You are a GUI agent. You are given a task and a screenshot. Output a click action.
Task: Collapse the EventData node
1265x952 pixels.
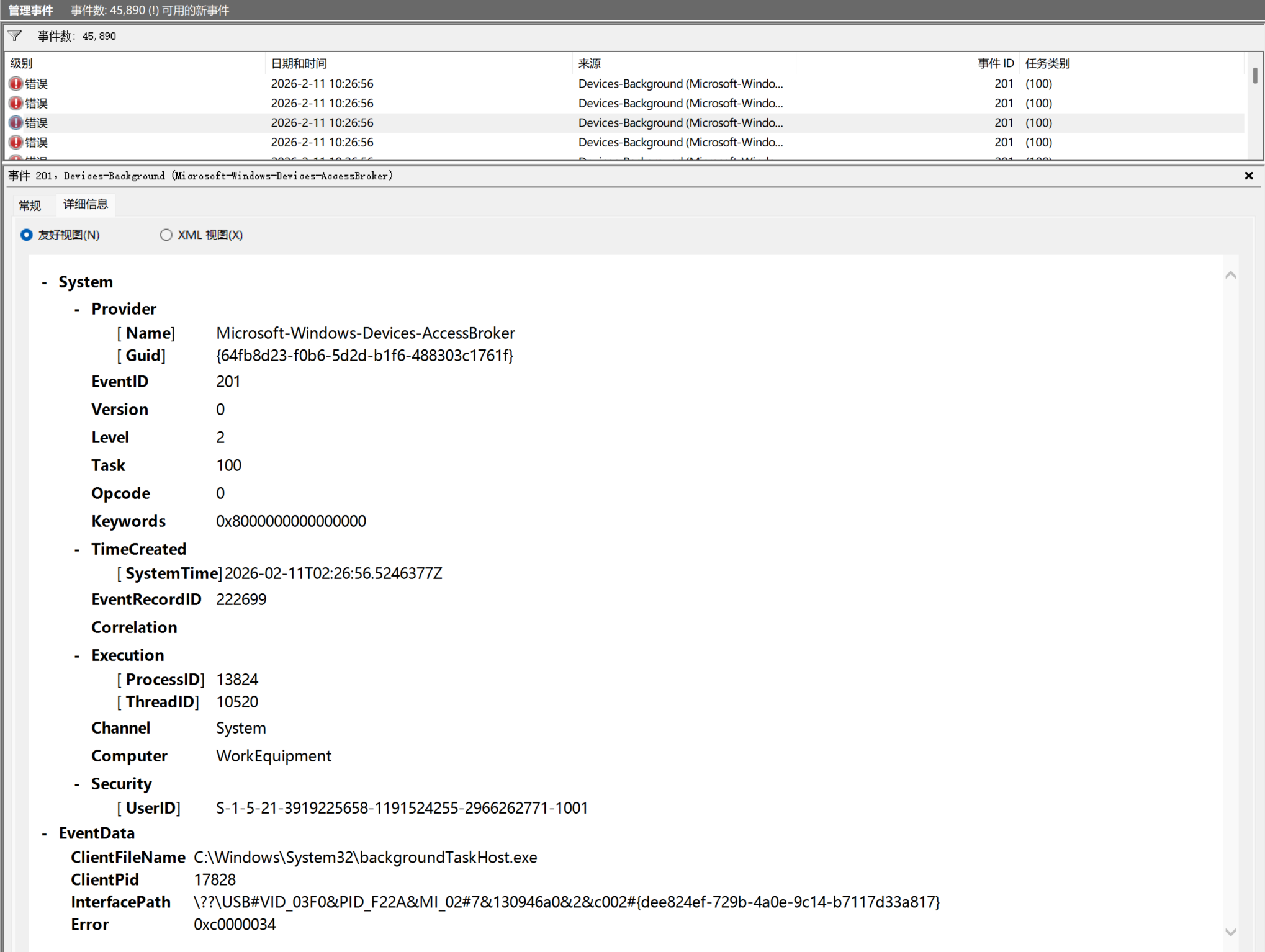[45, 834]
